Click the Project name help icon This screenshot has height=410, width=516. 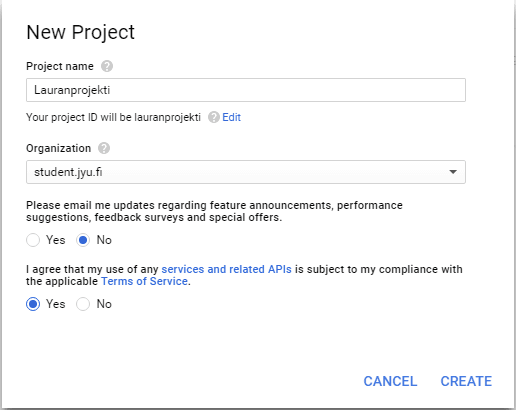pyautogui.click(x=107, y=66)
